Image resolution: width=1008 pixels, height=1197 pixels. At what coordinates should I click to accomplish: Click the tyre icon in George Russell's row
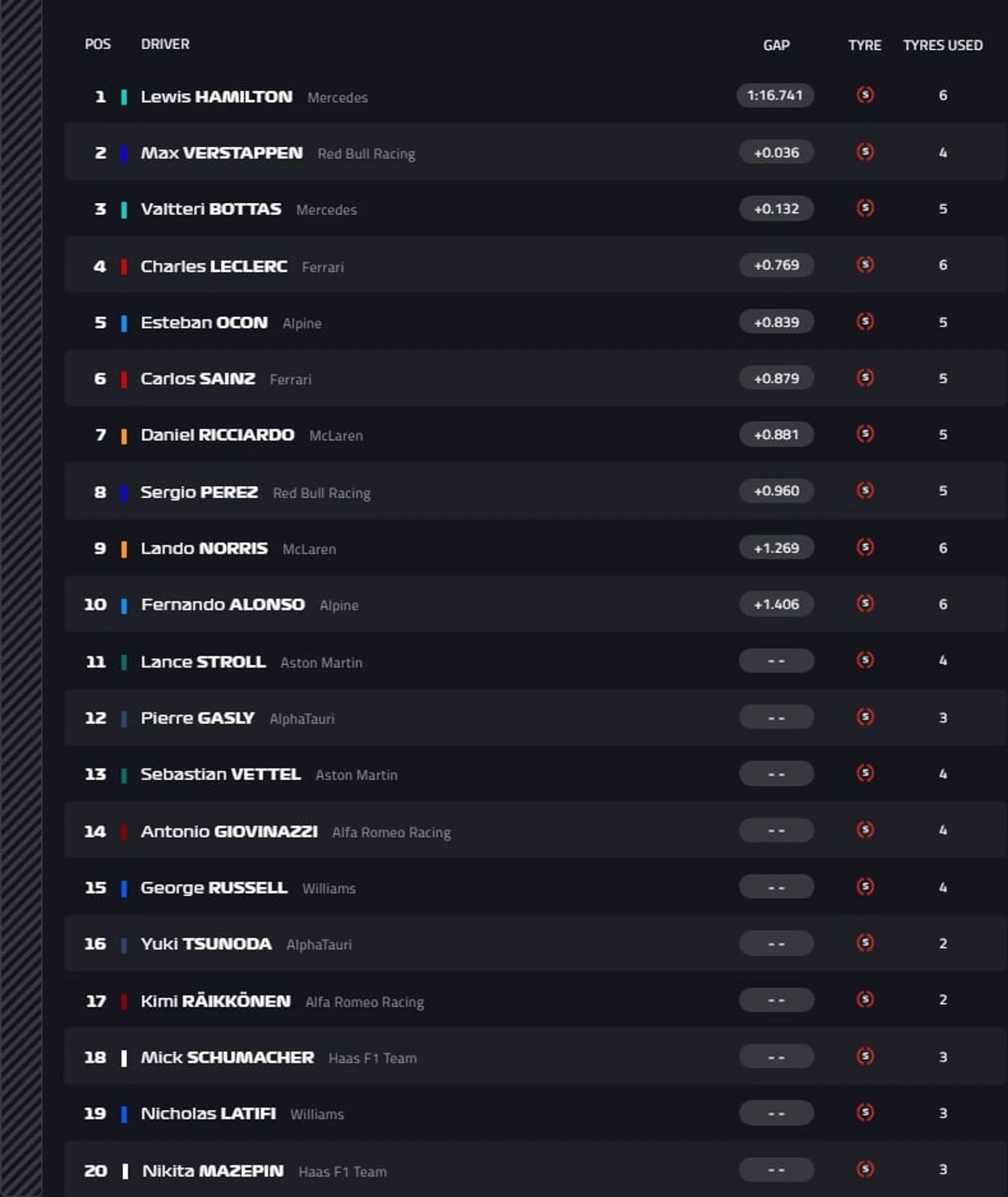[865, 887]
